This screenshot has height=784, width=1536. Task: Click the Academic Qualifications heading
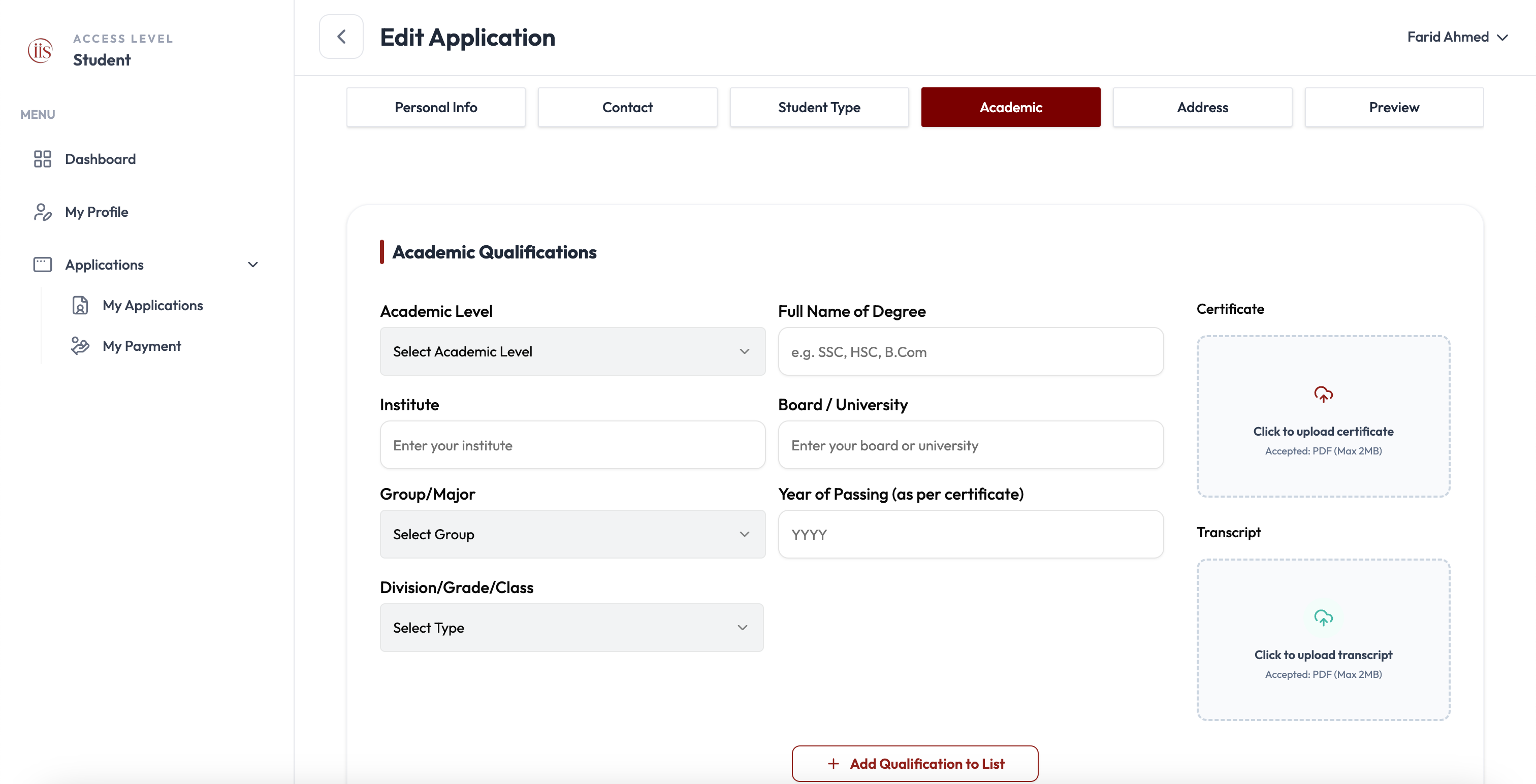pyautogui.click(x=494, y=252)
